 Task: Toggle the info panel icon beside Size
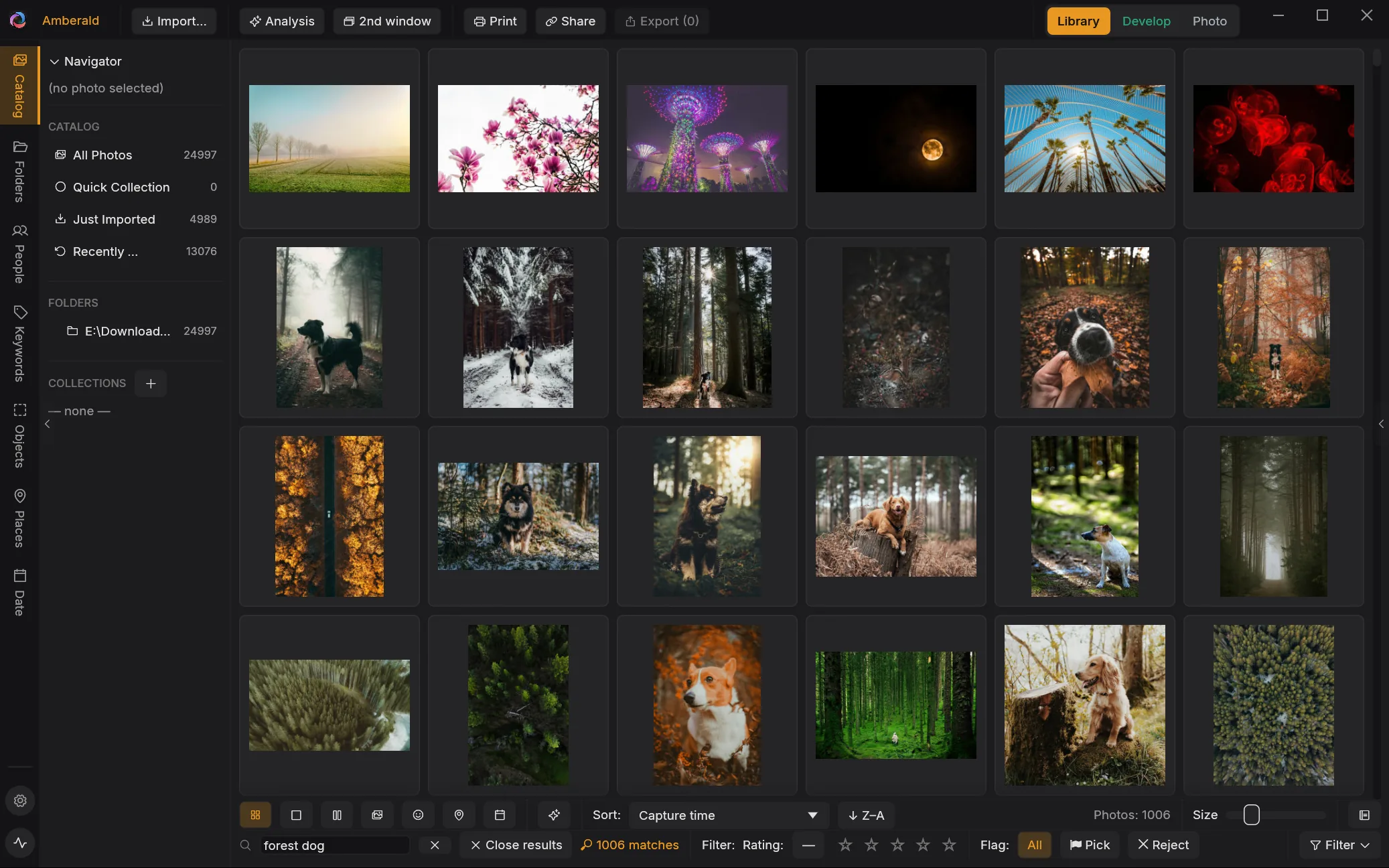(1364, 815)
